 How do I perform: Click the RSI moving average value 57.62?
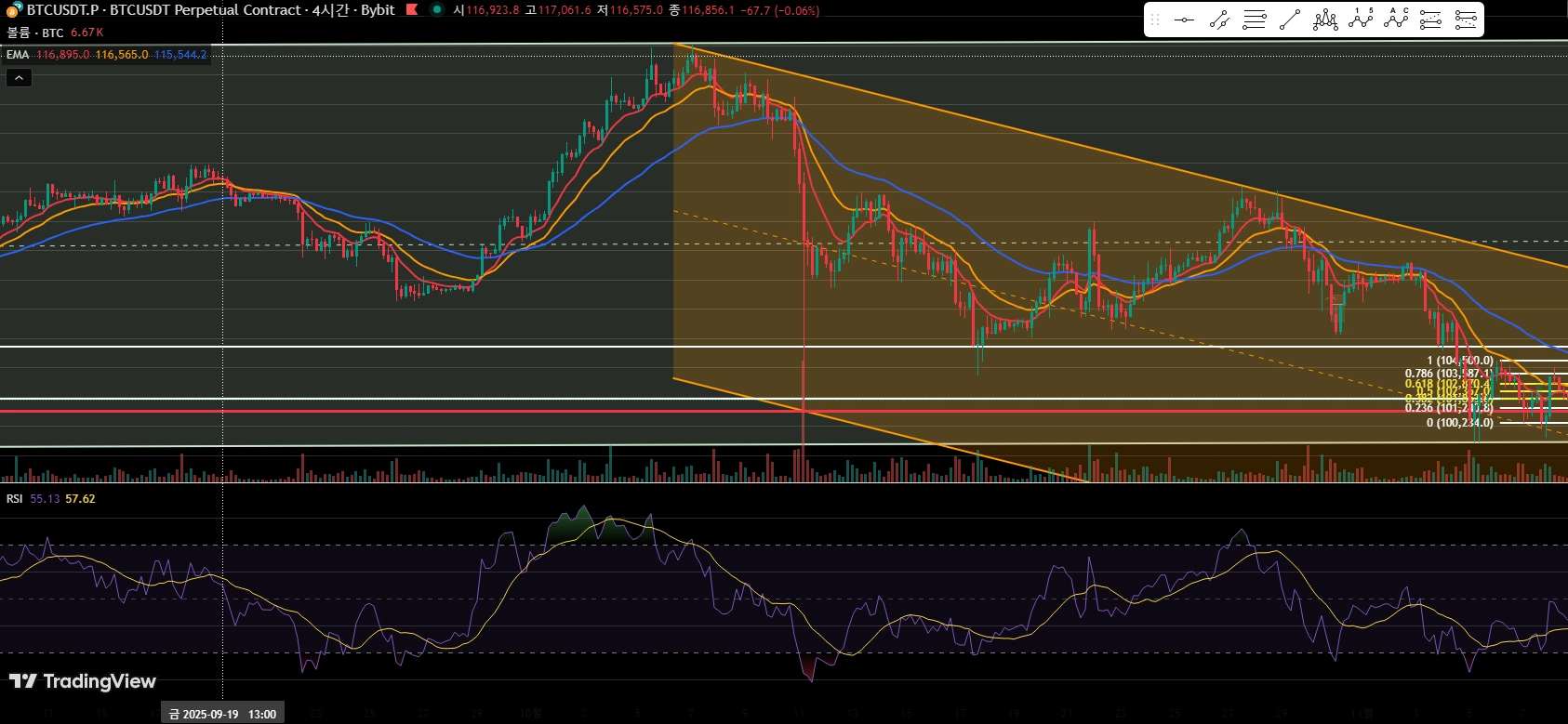[x=81, y=499]
